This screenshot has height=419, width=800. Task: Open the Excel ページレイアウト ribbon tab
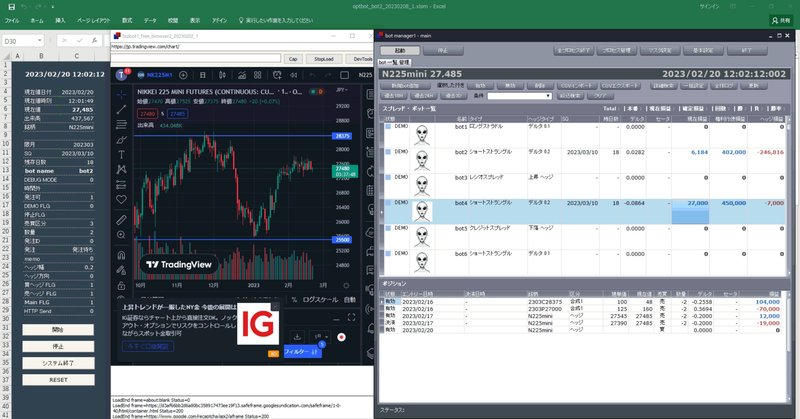click(x=93, y=20)
